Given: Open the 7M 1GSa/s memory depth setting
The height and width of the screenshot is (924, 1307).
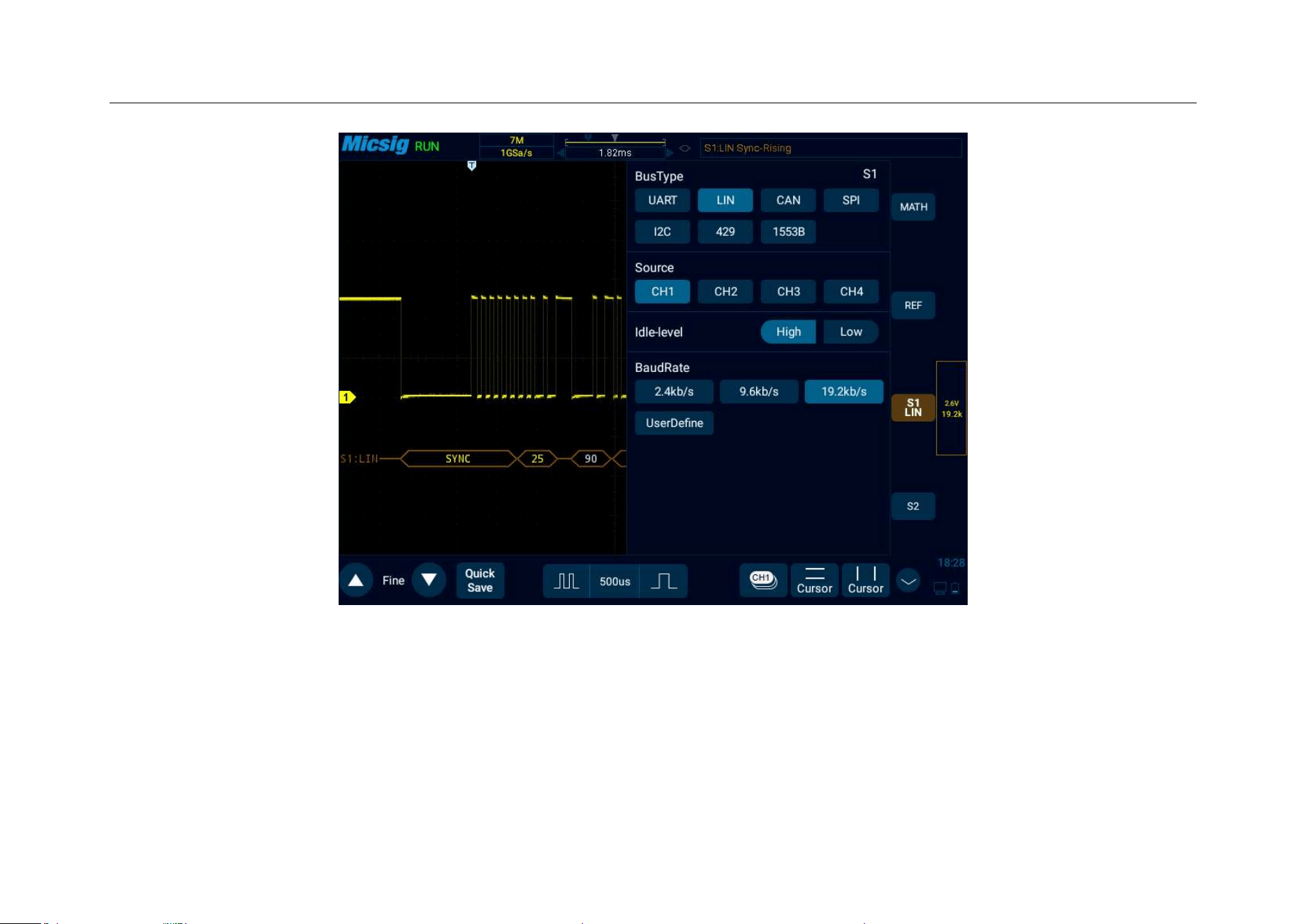Looking at the screenshot, I should [517, 147].
